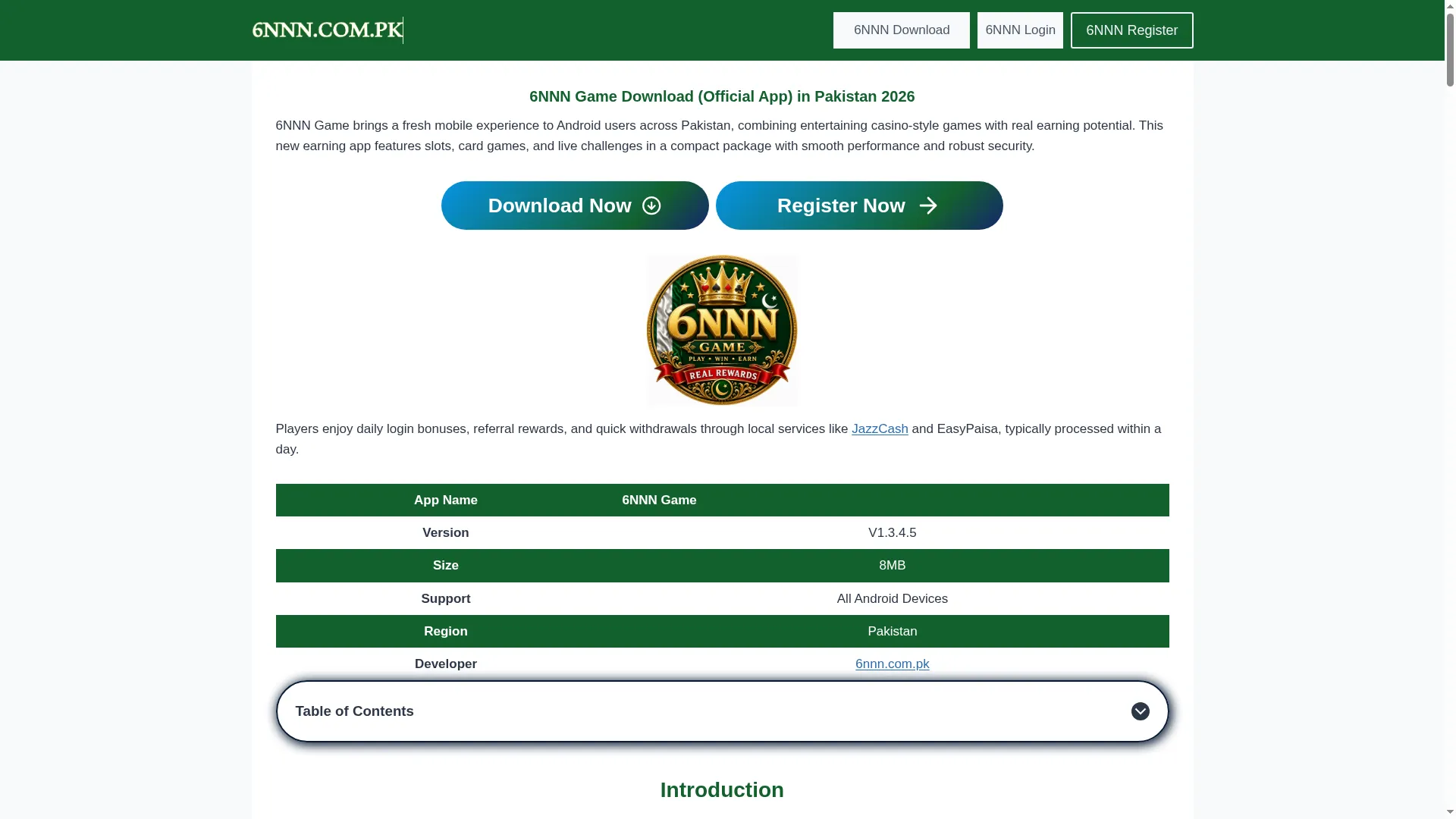Open the 6NNN Register menu item

point(1131,30)
